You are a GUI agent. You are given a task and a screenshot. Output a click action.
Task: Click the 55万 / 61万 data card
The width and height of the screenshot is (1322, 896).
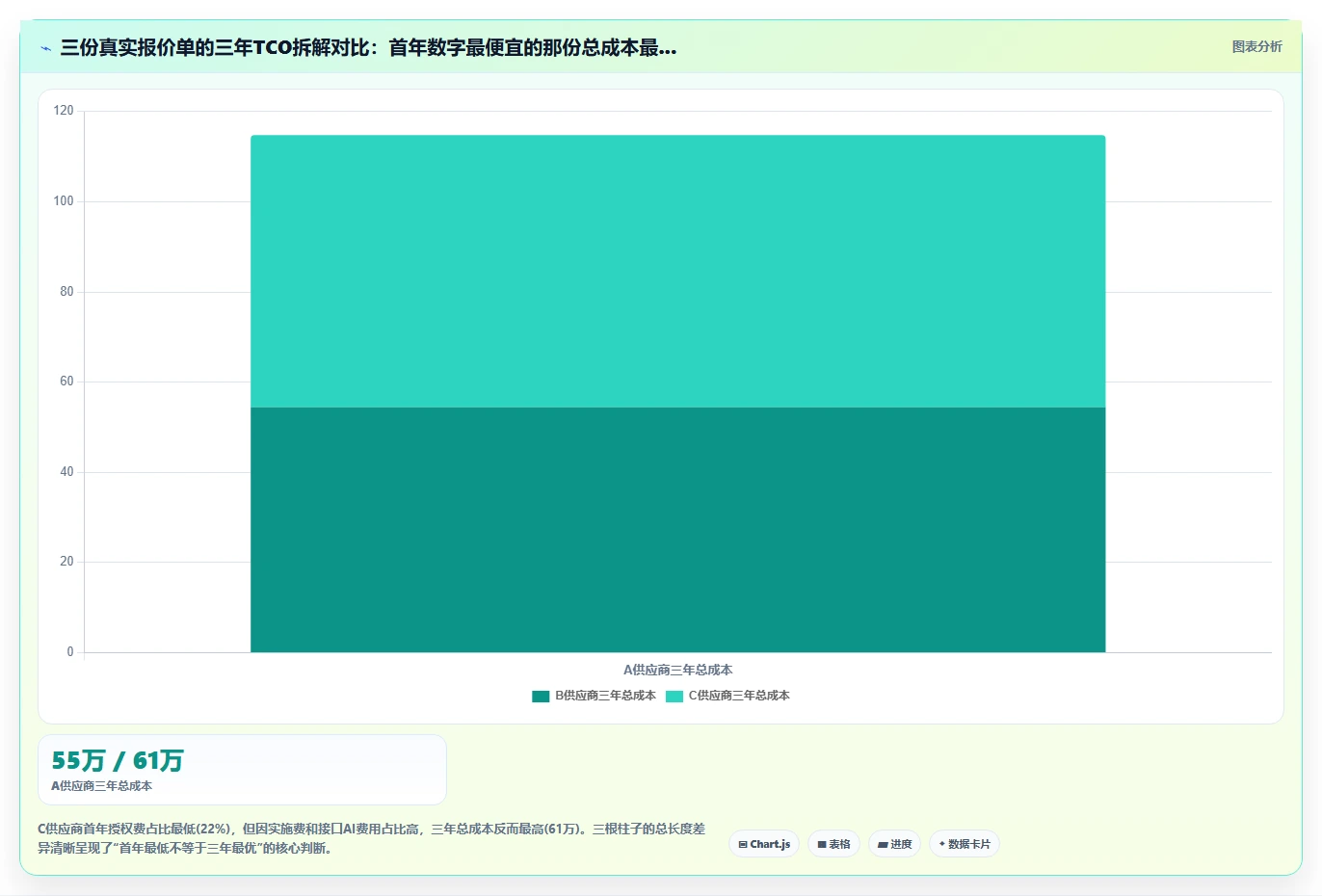242,770
